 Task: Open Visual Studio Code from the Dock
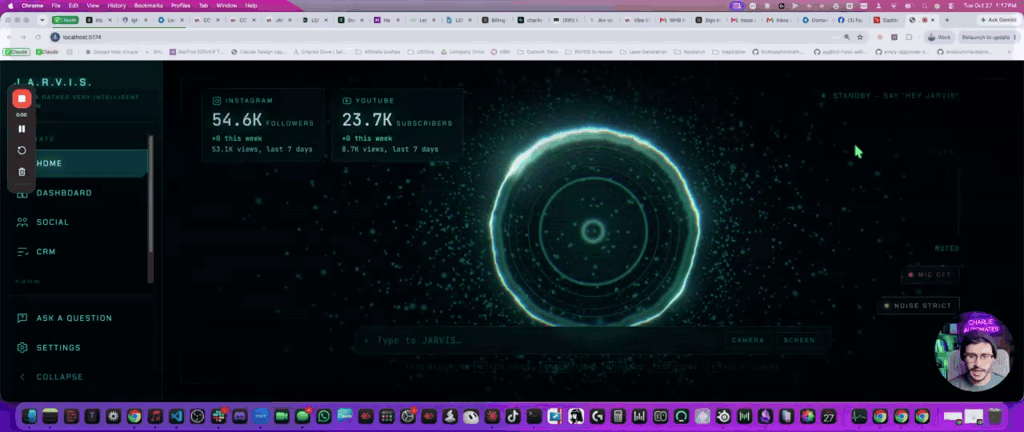176,416
